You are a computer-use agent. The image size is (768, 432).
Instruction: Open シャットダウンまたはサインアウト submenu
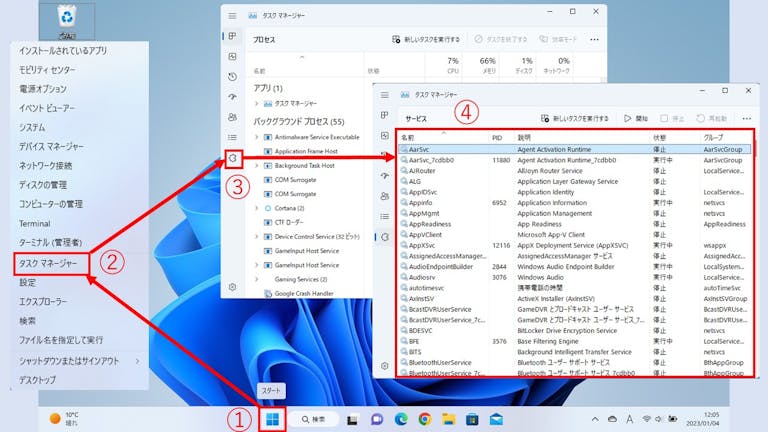(79, 361)
